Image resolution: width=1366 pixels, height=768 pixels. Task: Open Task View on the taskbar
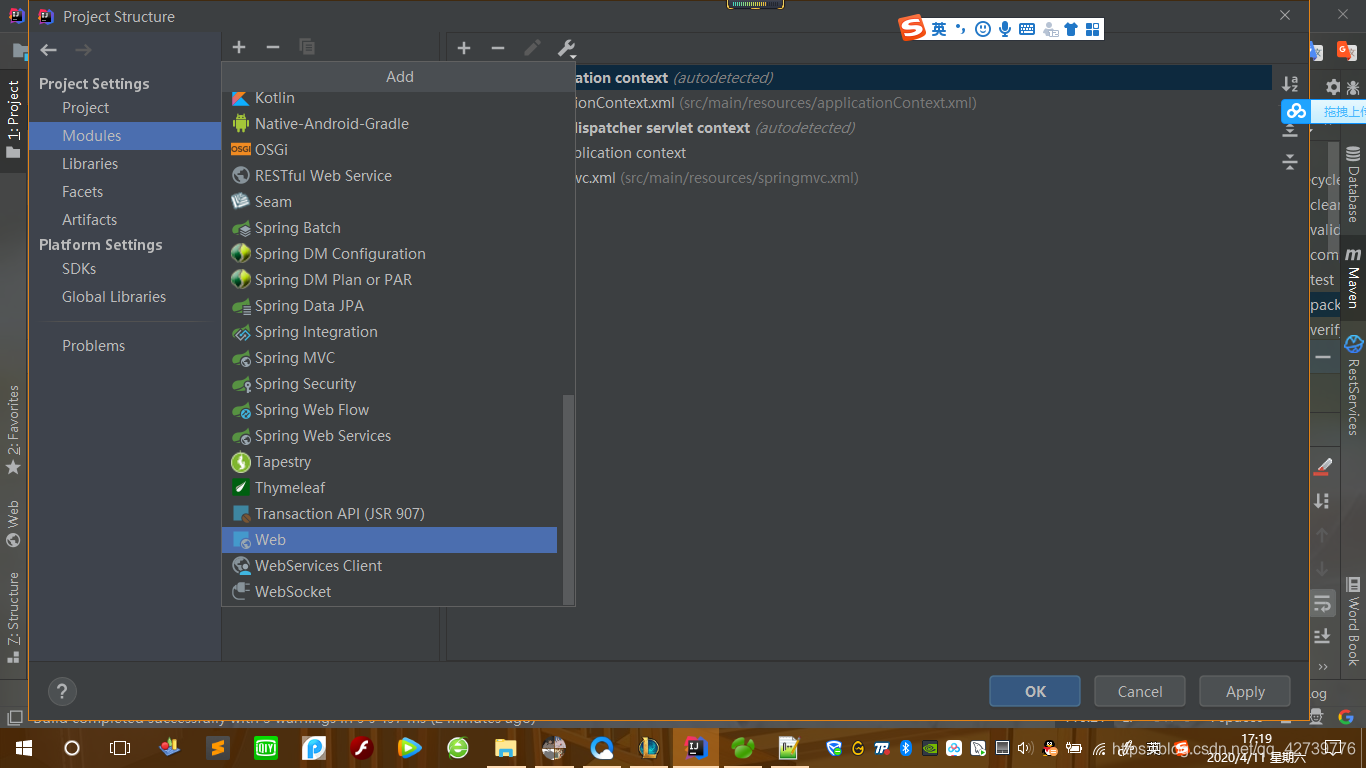119,748
